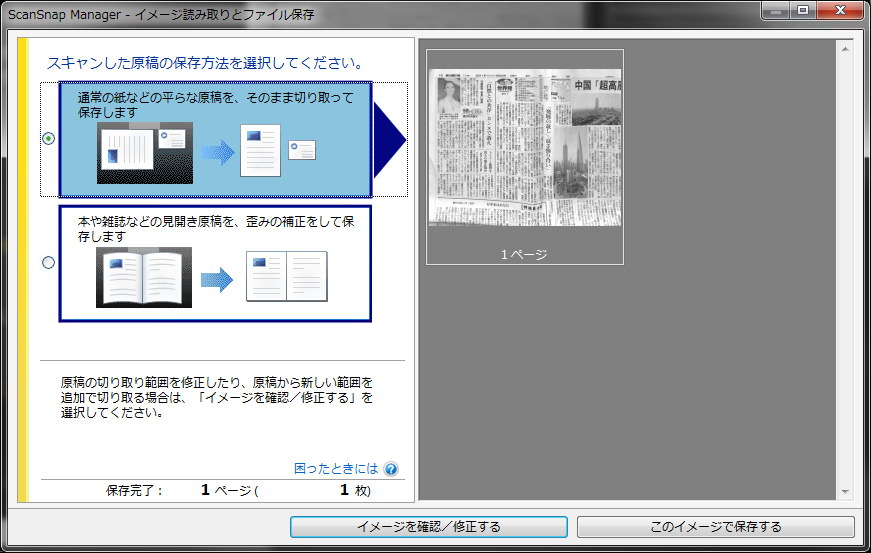The height and width of the screenshot is (553, 871).
Task: Open the 困ったときには help link
Action: [336, 469]
